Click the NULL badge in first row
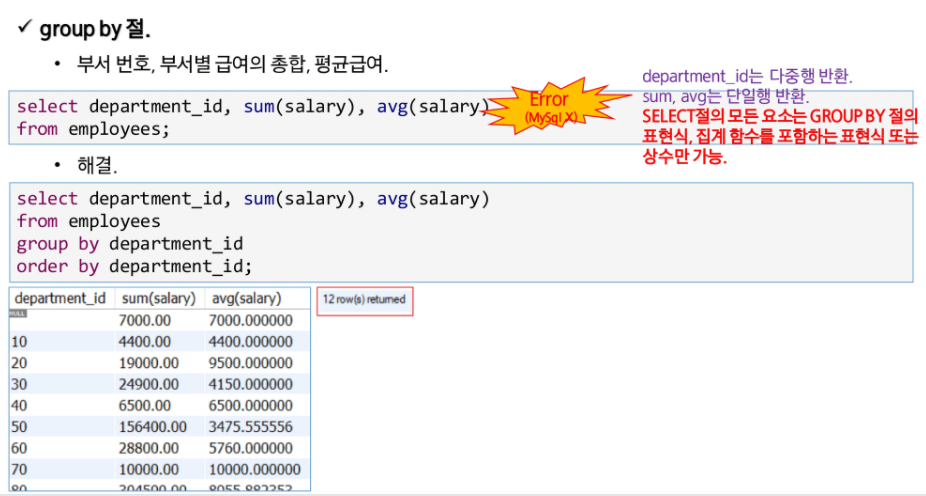Screen dimensions: 926x496 pos(18,314)
